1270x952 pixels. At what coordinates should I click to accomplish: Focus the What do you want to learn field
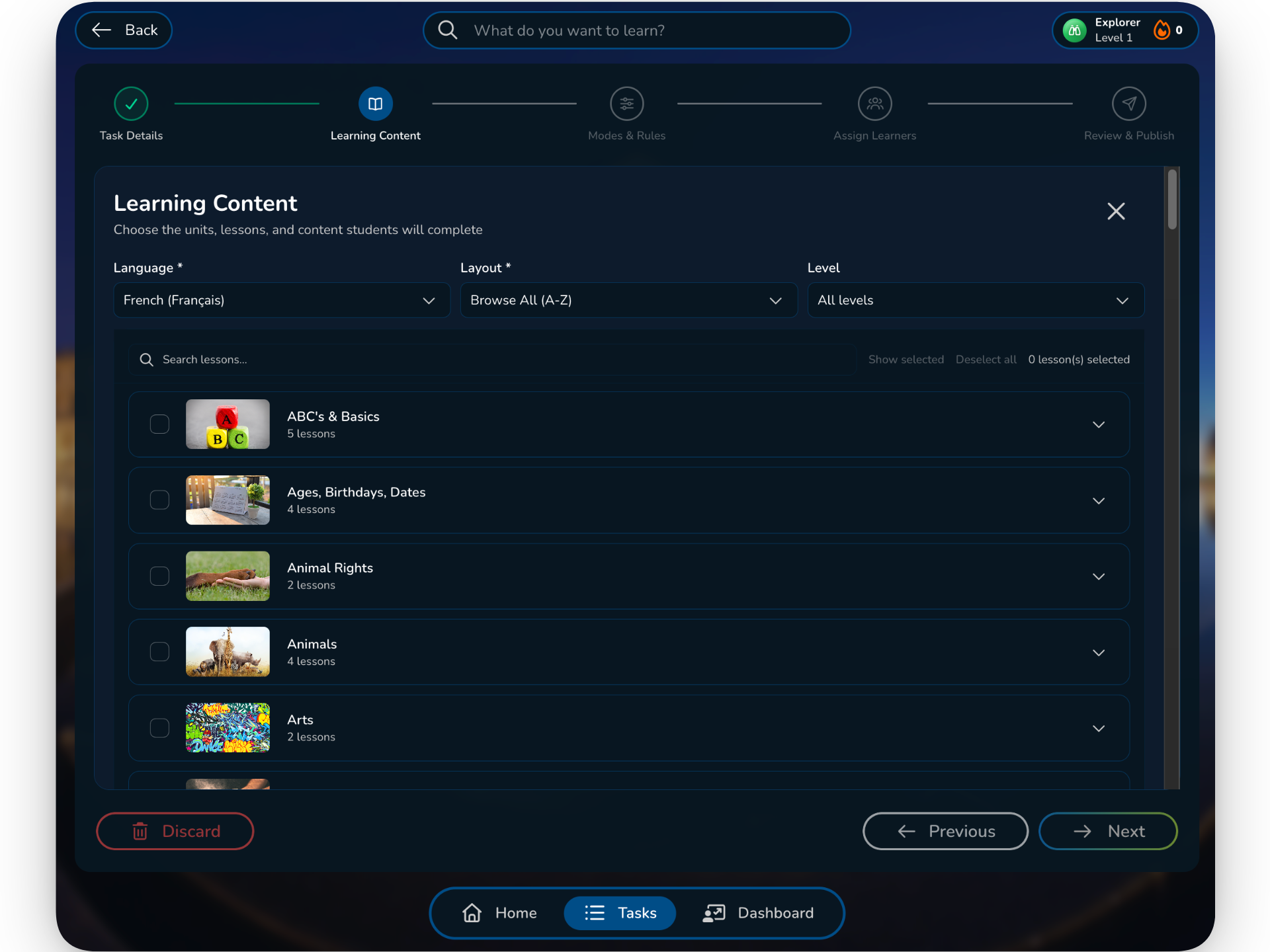(x=636, y=30)
